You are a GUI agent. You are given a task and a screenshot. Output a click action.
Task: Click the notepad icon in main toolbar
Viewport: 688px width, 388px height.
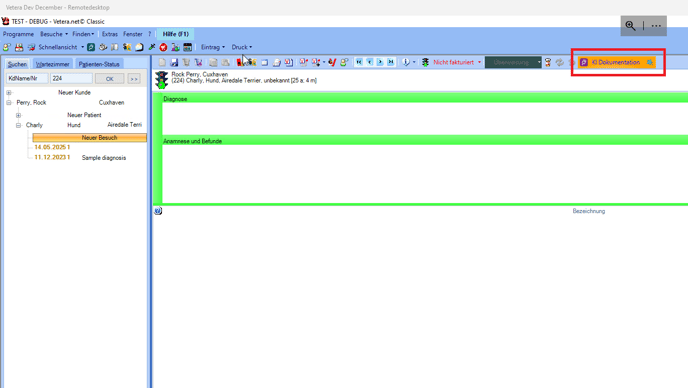tap(139, 47)
